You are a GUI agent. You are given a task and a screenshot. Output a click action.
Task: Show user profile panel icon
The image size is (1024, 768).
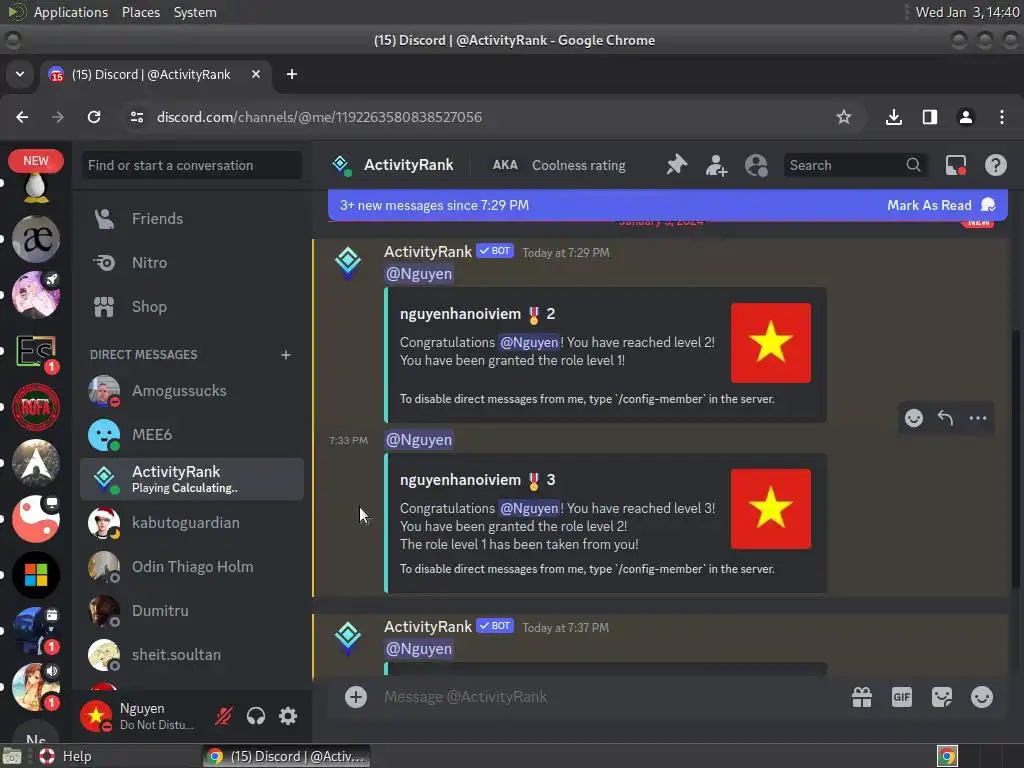pyautogui.click(x=756, y=165)
